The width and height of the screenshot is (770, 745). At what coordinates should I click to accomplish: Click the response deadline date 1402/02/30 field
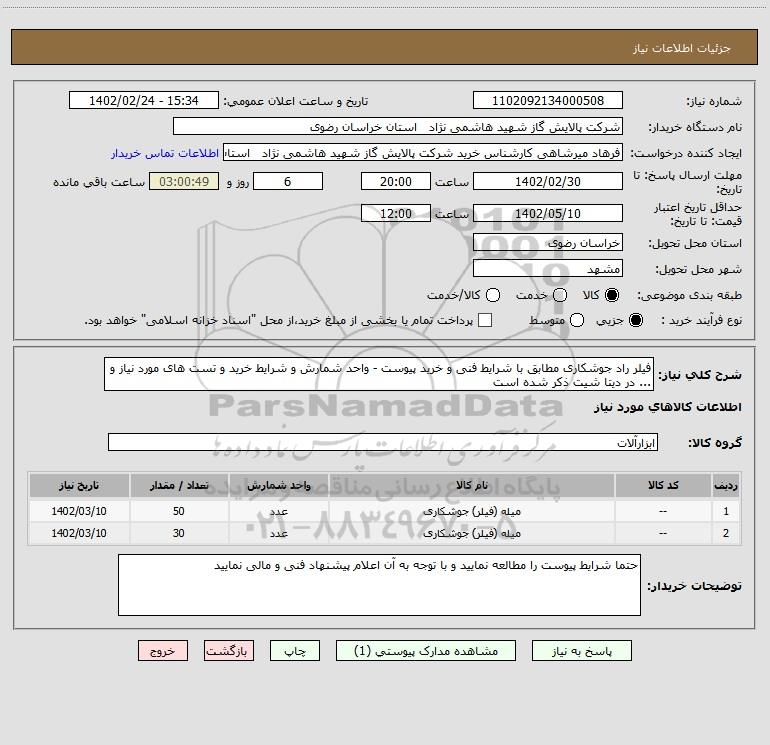point(546,181)
